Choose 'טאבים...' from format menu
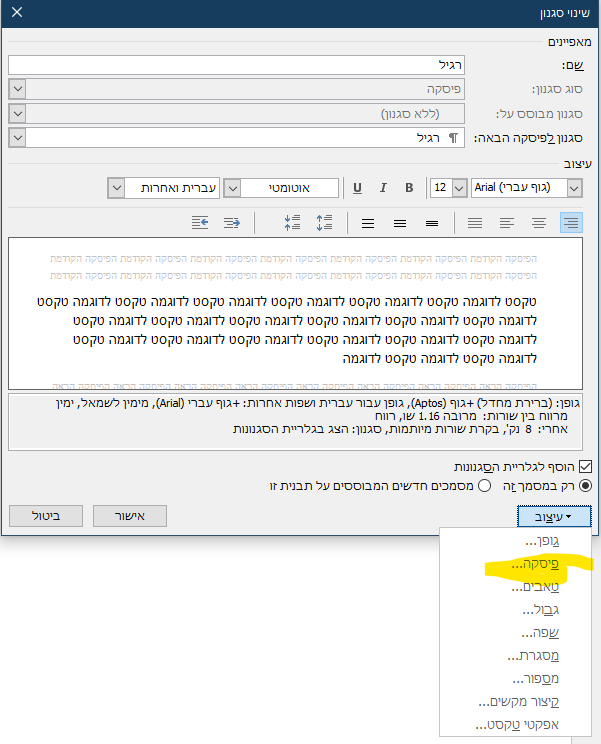This screenshot has height=744, width=601. tap(516, 587)
